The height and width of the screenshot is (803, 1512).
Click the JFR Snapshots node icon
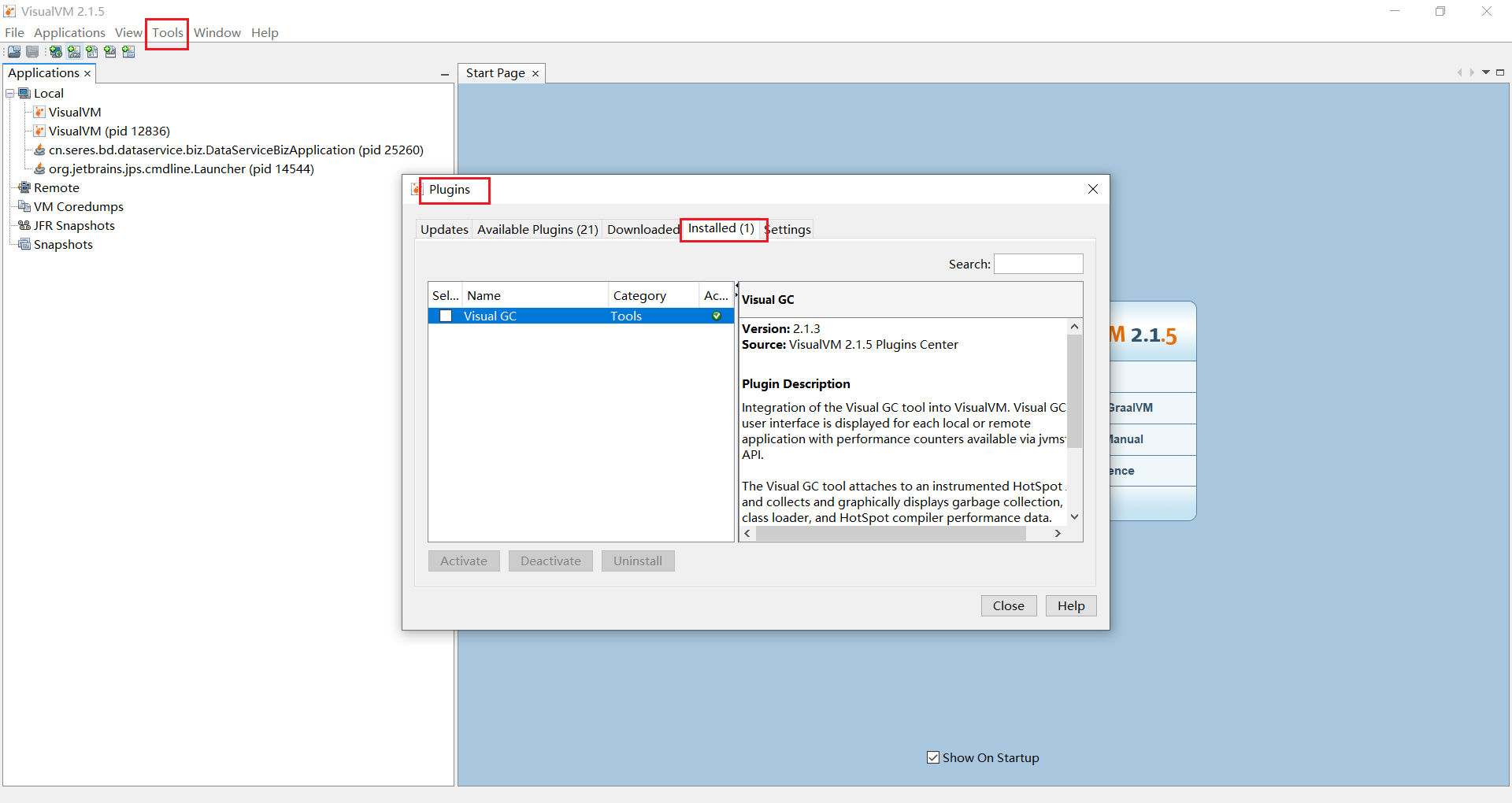[x=24, y=226]
